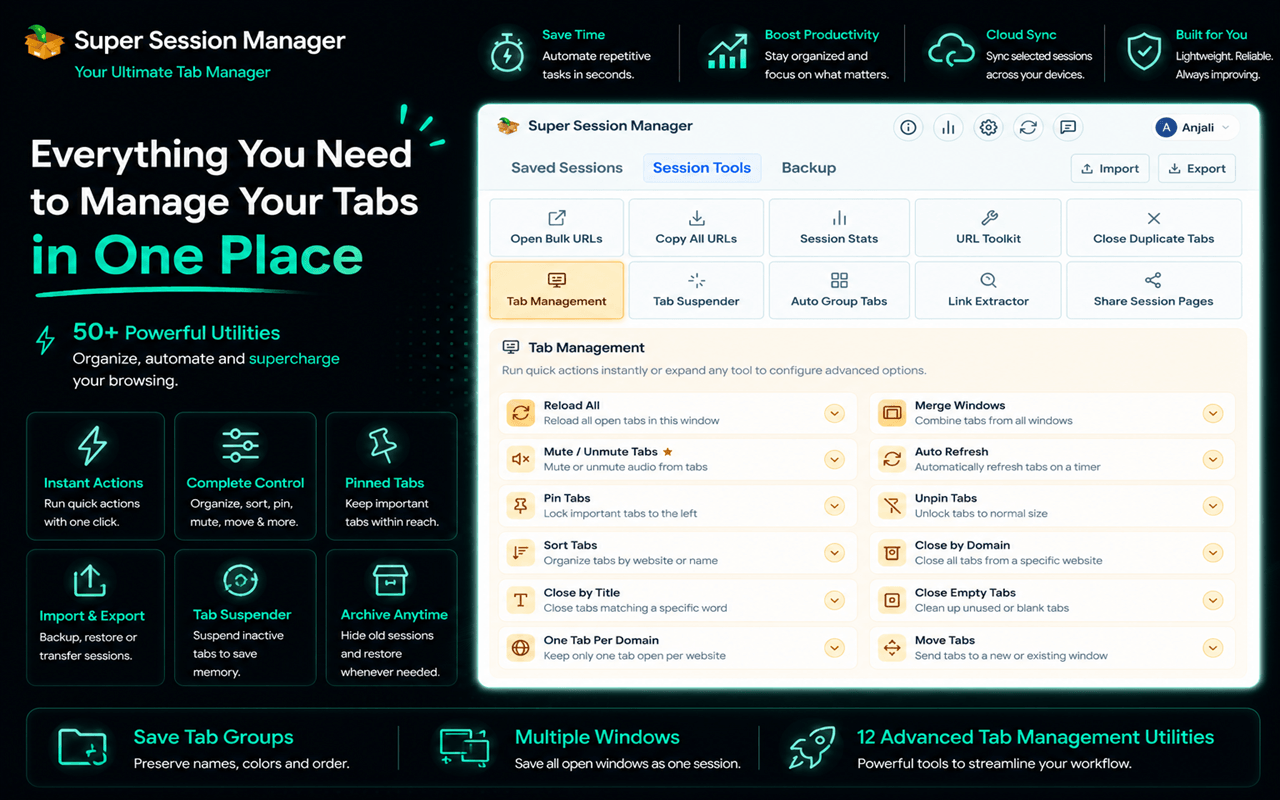Image resolution: width=1280 pixels, height=800 pixels.
Task: Click the Archive Anytime feature card
Action: (x=392, y=617)
